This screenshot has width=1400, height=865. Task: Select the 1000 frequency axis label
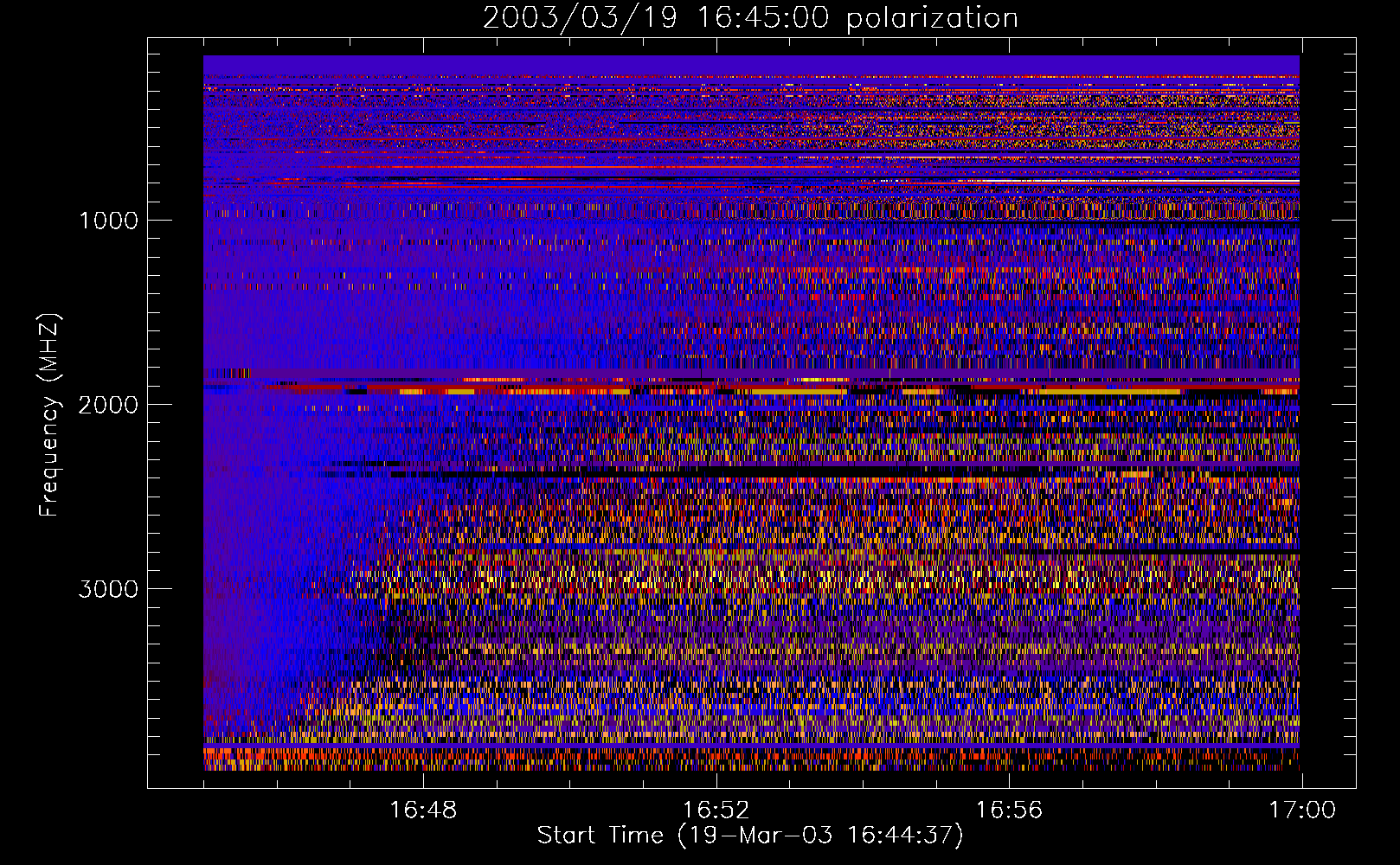click(108, 221)
